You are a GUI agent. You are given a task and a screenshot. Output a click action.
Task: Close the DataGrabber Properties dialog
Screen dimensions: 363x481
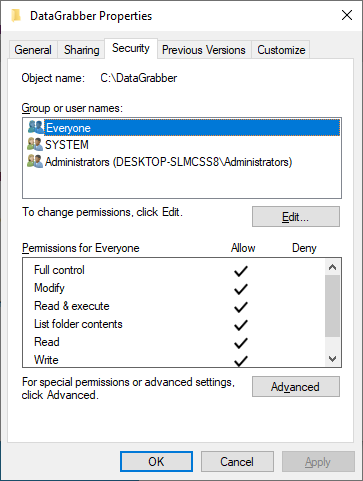click(347, 15)
